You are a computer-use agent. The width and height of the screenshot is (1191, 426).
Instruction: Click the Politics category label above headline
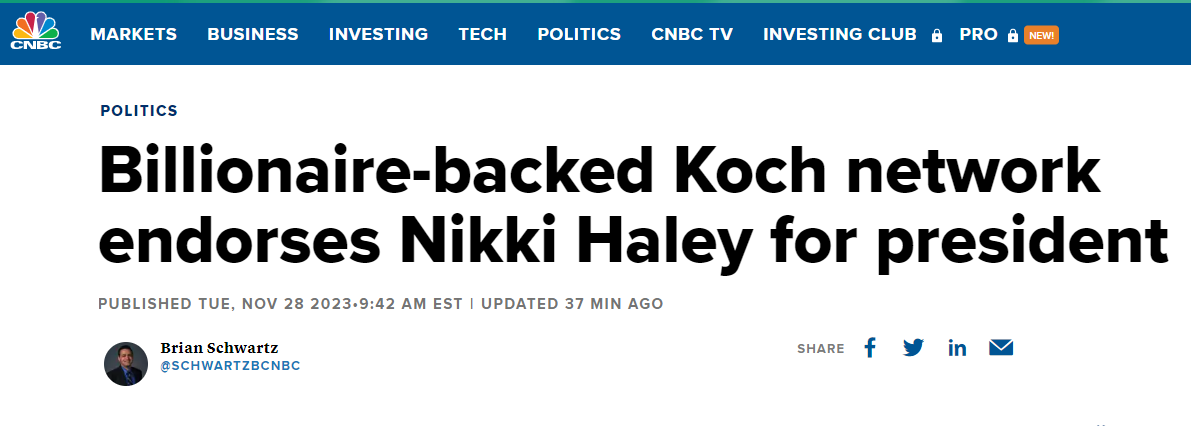pyautogui.click(x=139, y=111)
